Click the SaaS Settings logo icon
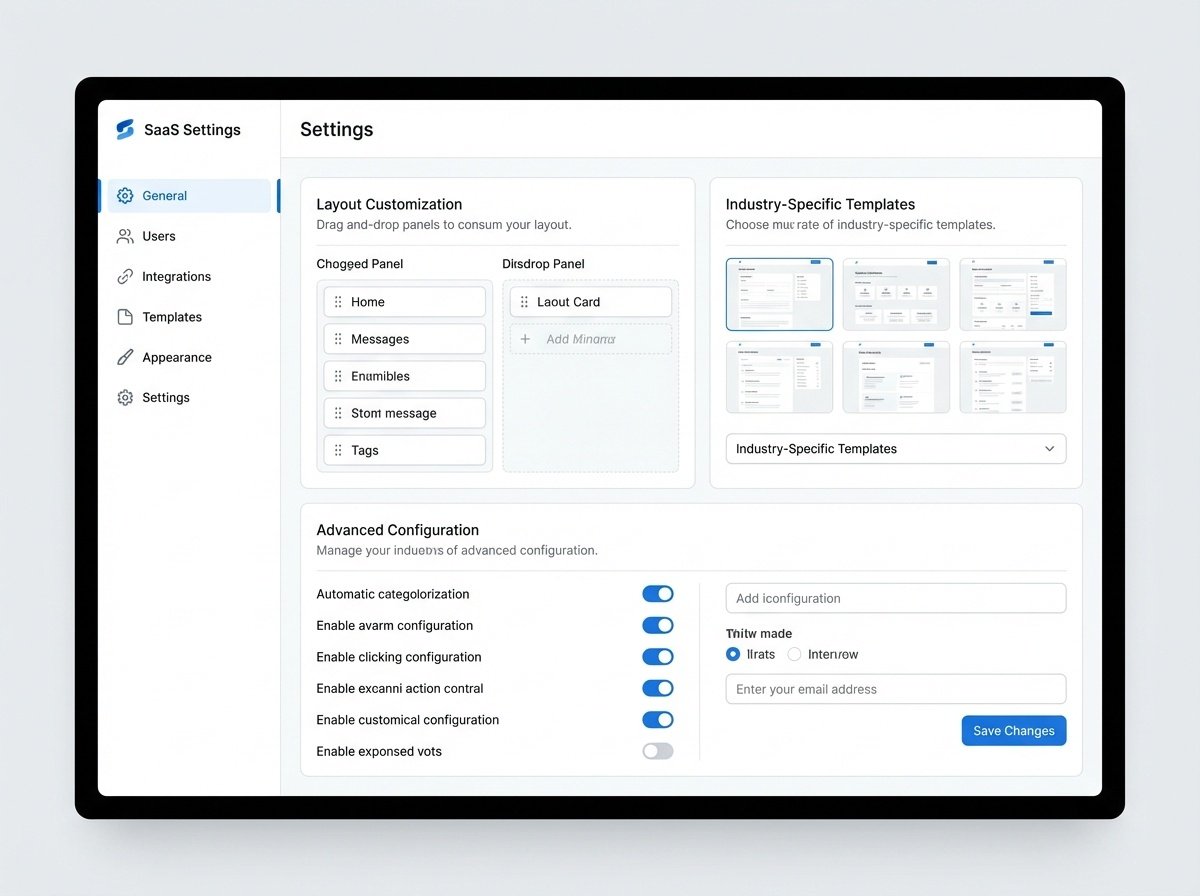Viewport: 1200px width, 896px height. (125, 130)
